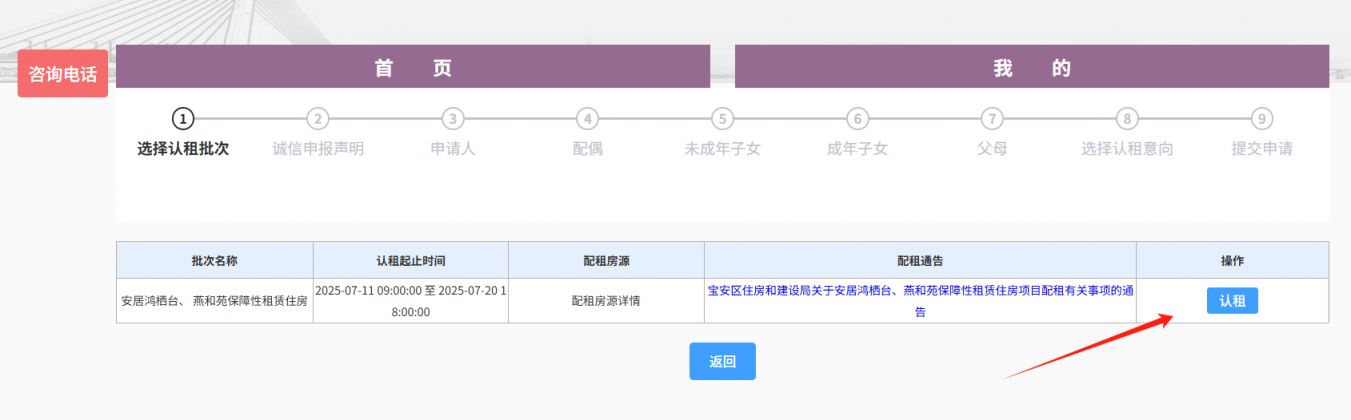Viewport: 1351px width, 420px height.
Task: Select the 安居鸿栖台、燕和苑 batch name cell
Action: tap(214, 300)
